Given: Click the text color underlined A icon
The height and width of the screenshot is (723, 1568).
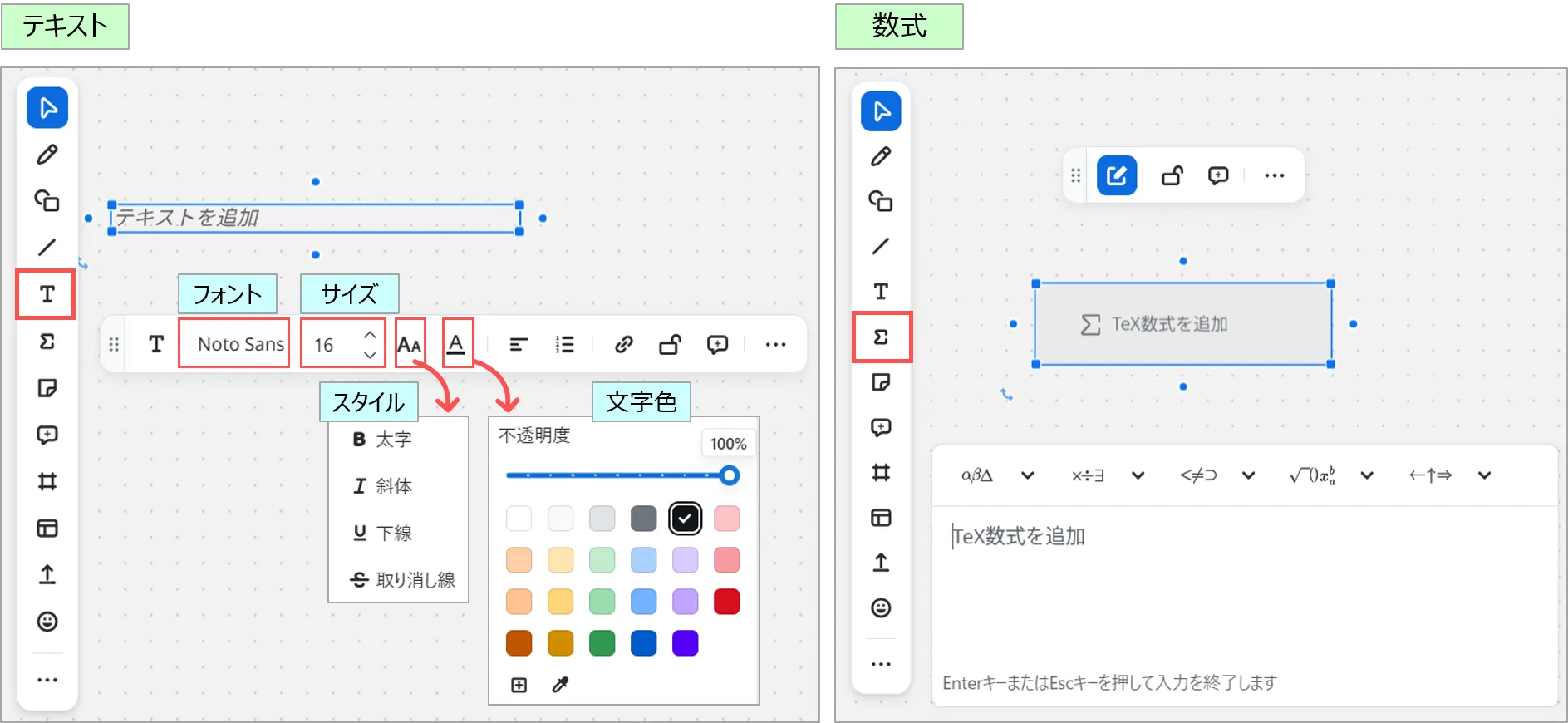Looking at the screenshot, I should (x=456, y=343).
